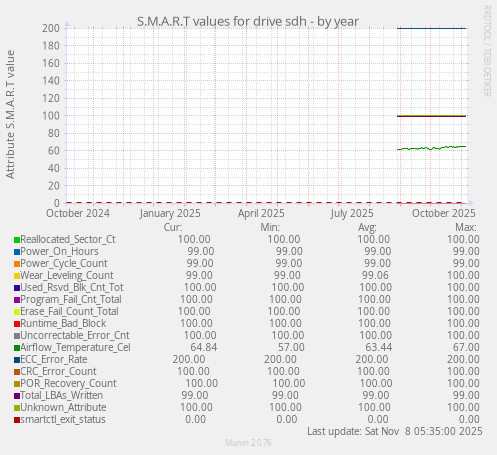Select the Total_LBAs_Written label
The image size is (497, 455).
pyautogui.click(x=61, y=396)
